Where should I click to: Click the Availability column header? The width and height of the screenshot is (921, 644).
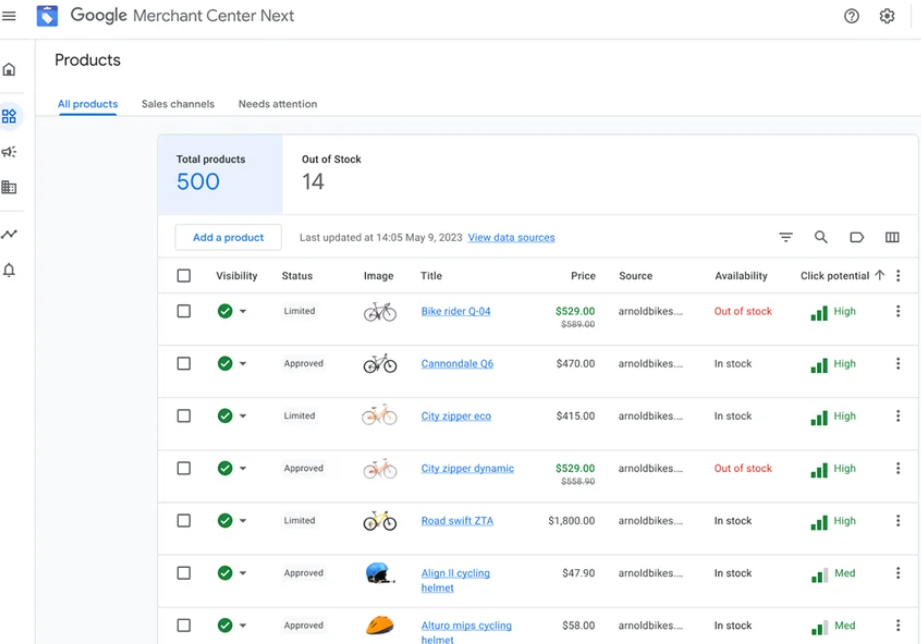pyautogui.click(x=741, y=276)
